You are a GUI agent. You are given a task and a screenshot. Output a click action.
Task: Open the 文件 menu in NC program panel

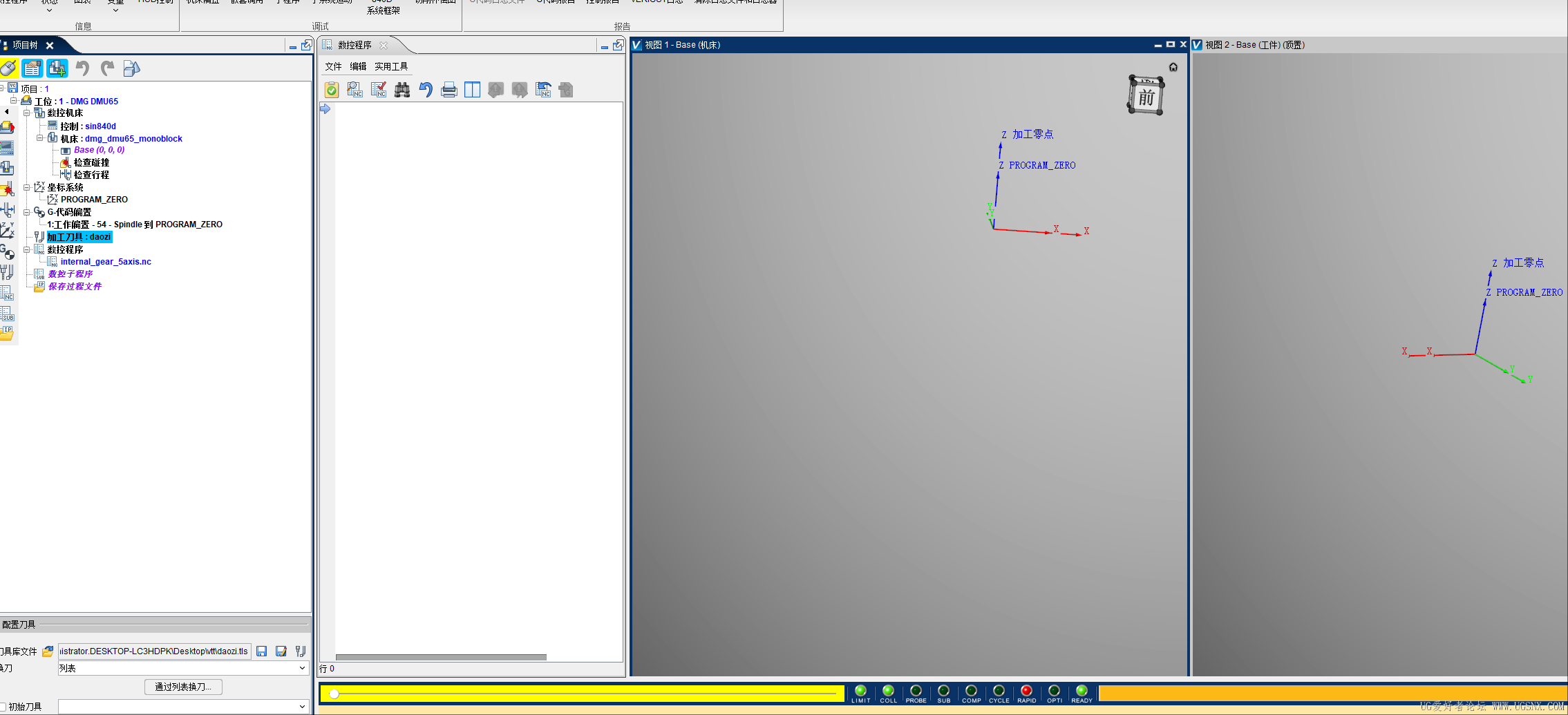[334, 66]
